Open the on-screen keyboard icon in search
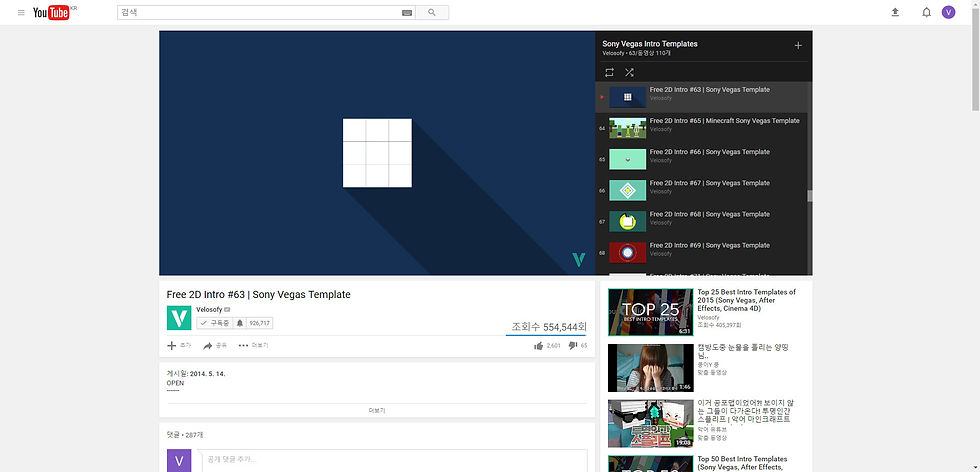 (x=407, y=13)
